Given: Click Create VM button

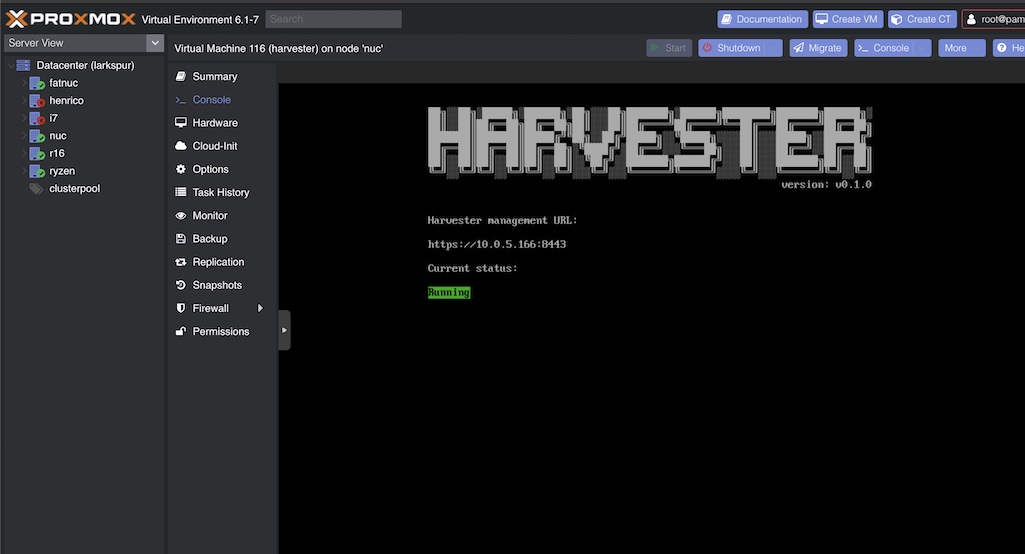Looking at the screenshot, I should coord(848,19).
